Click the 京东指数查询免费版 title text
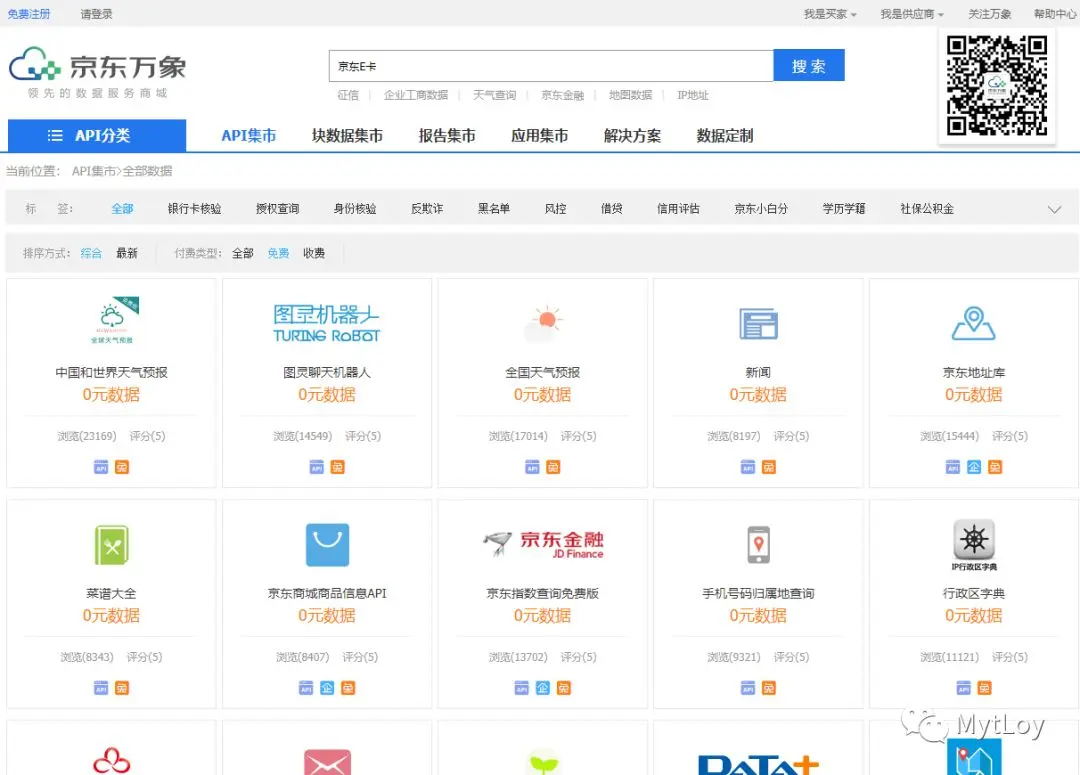This screenshot has width=1080, height=775. (543, 594)
